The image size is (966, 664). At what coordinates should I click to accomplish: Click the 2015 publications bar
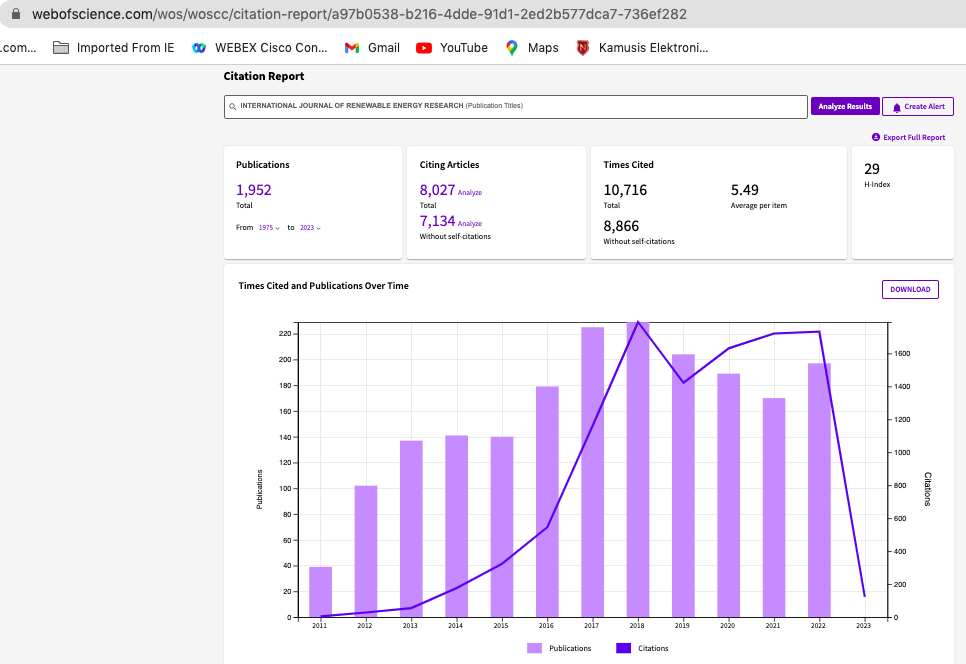tap(502, 527)
